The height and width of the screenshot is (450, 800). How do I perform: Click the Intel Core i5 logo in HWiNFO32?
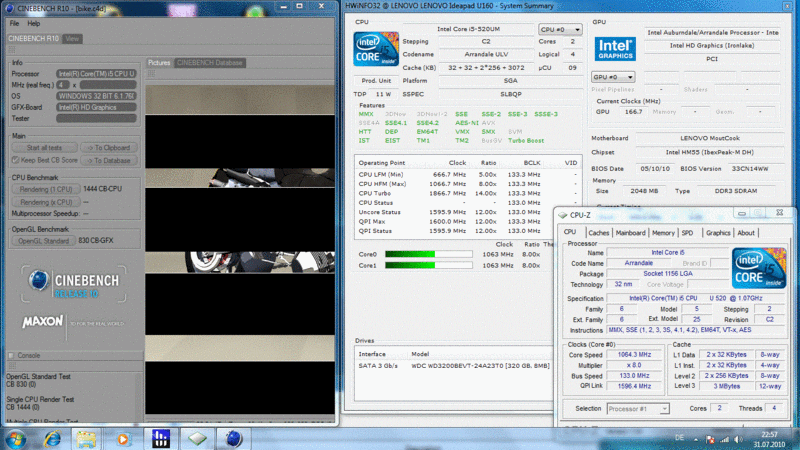point(376,49)
